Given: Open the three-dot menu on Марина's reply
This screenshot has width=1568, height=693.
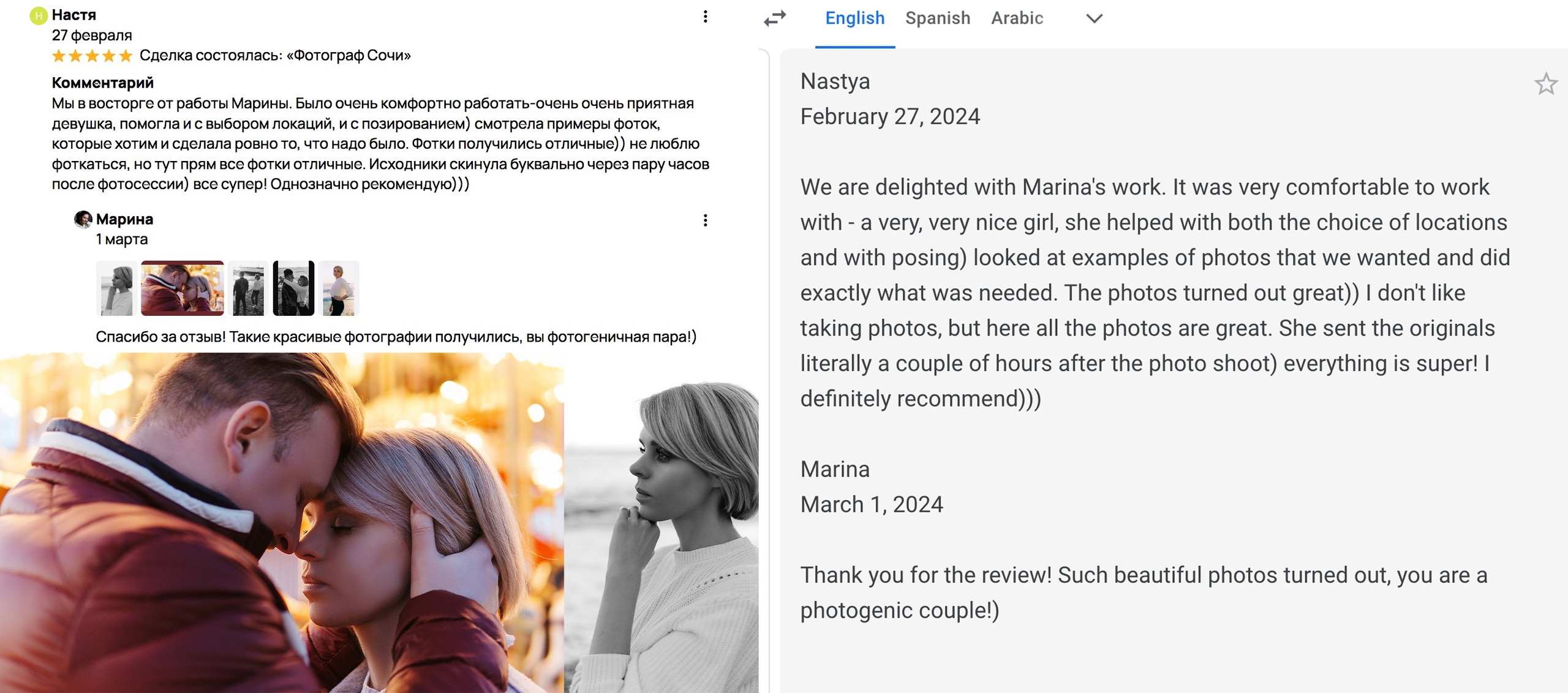Looking at the screenshot, I should 705,220.
